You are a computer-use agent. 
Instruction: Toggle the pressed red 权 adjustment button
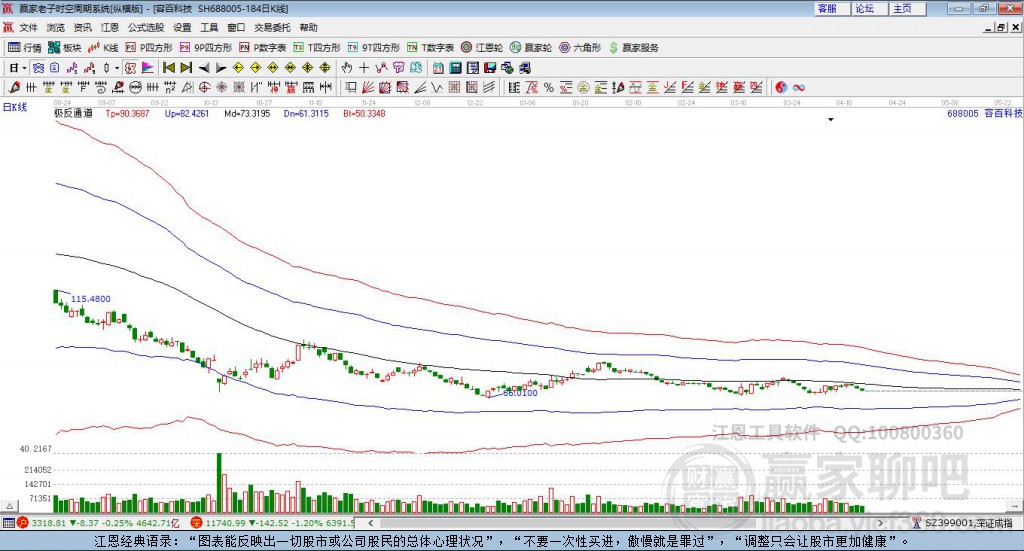pos(130,68)
